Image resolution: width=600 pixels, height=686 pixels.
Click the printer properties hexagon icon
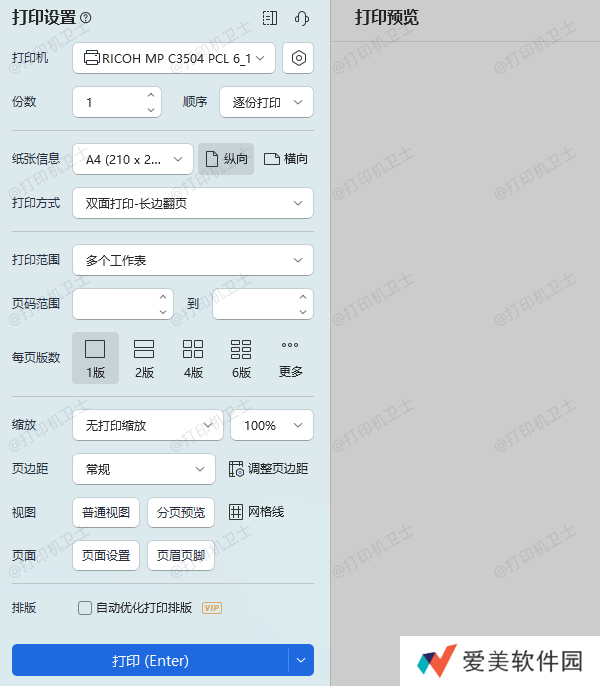click(298, 58)
